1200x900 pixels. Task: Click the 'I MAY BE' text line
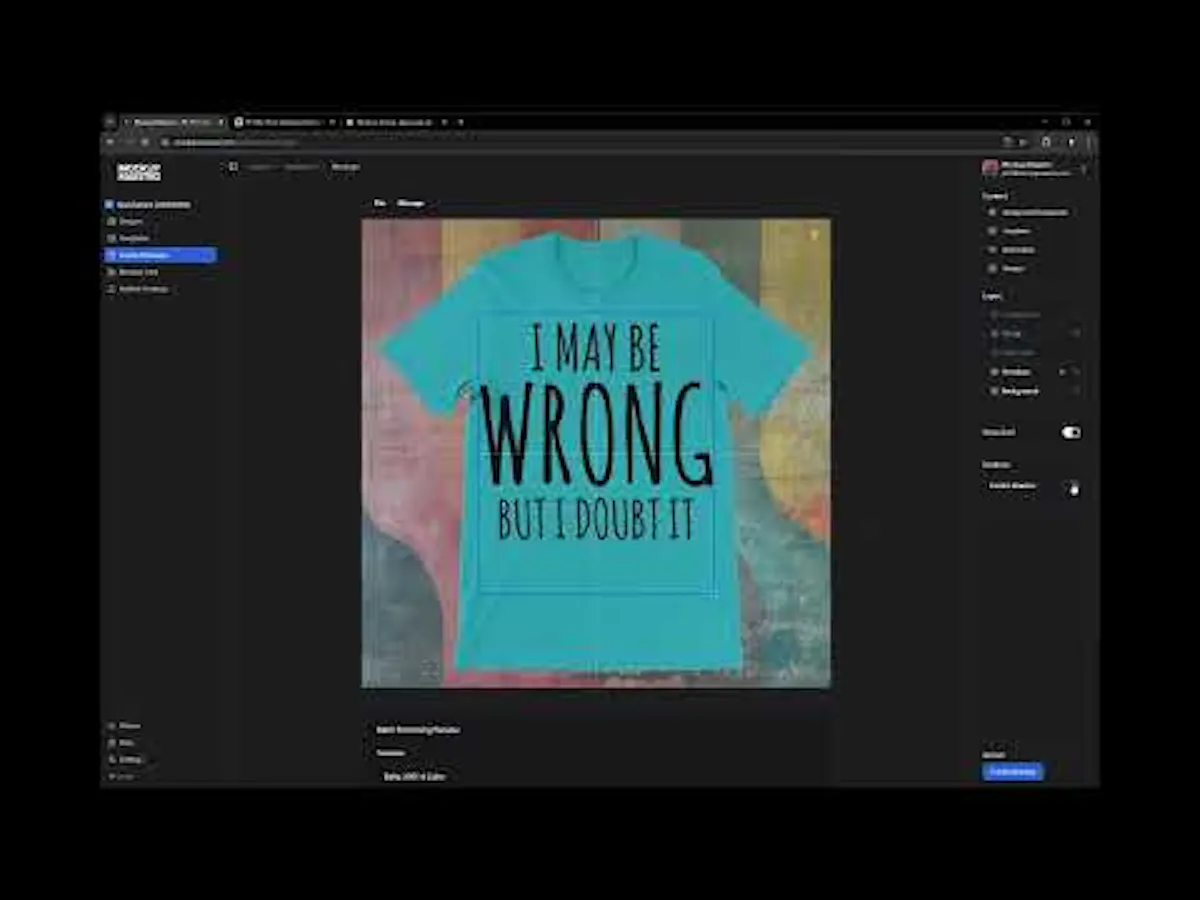[594, 349]
